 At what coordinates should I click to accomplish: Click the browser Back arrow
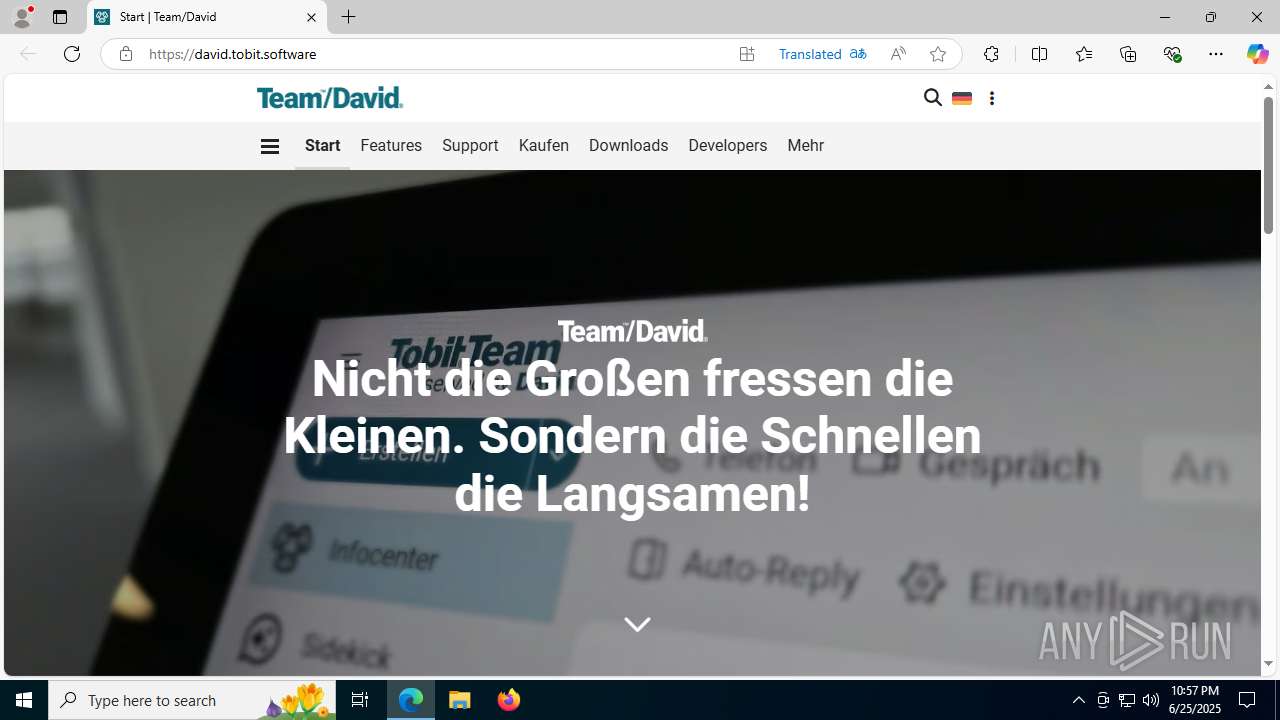tap(28, 54)
